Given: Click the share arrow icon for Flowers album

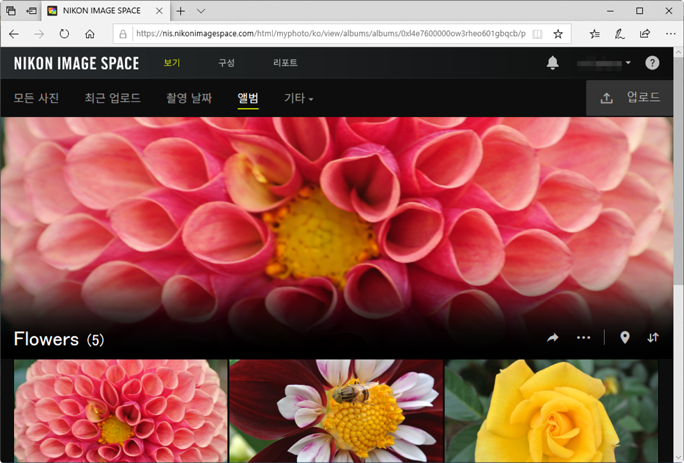Looking at the screenshot, I should pos(553,338).
